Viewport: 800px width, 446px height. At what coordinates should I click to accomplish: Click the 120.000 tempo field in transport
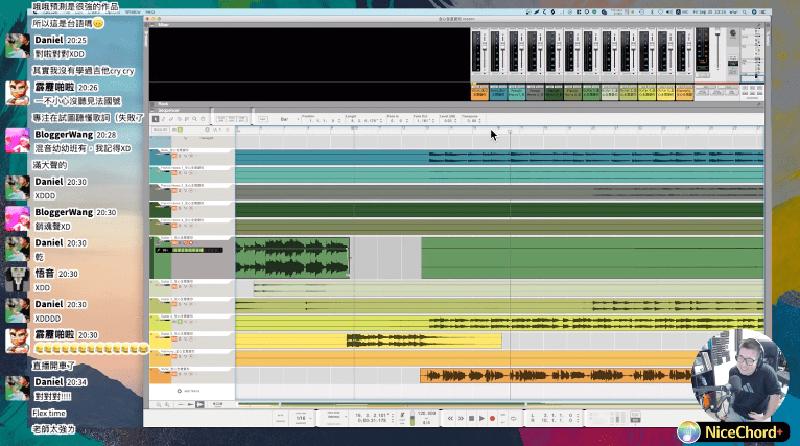428,412
